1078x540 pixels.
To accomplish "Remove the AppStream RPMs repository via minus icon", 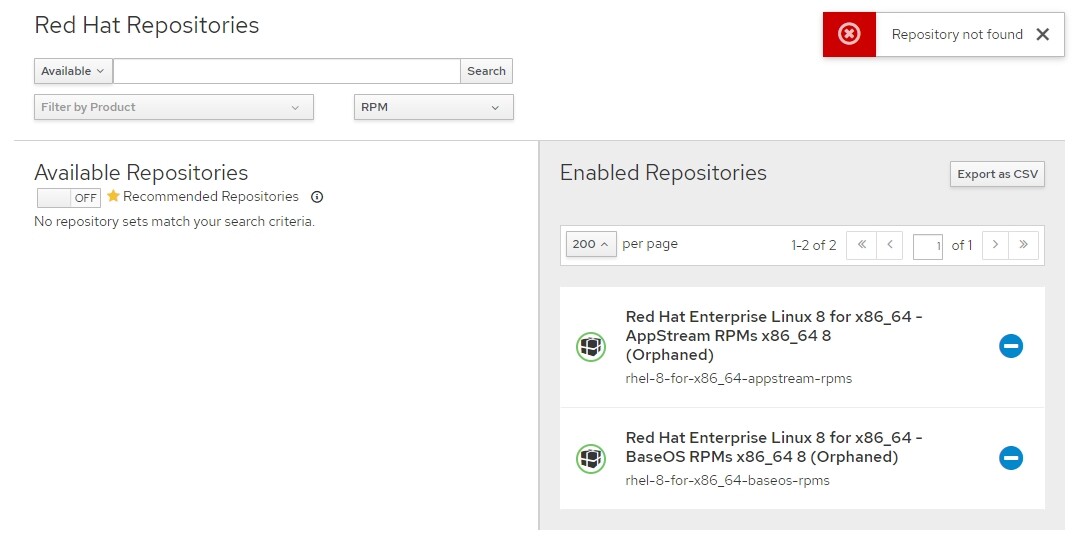I will click(x=1011, y=346).
